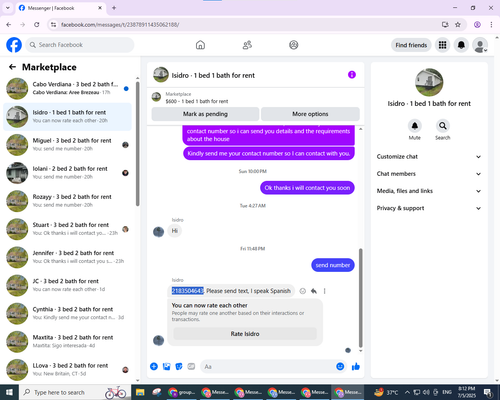Click the browser address bar URL

coord(120,25)
